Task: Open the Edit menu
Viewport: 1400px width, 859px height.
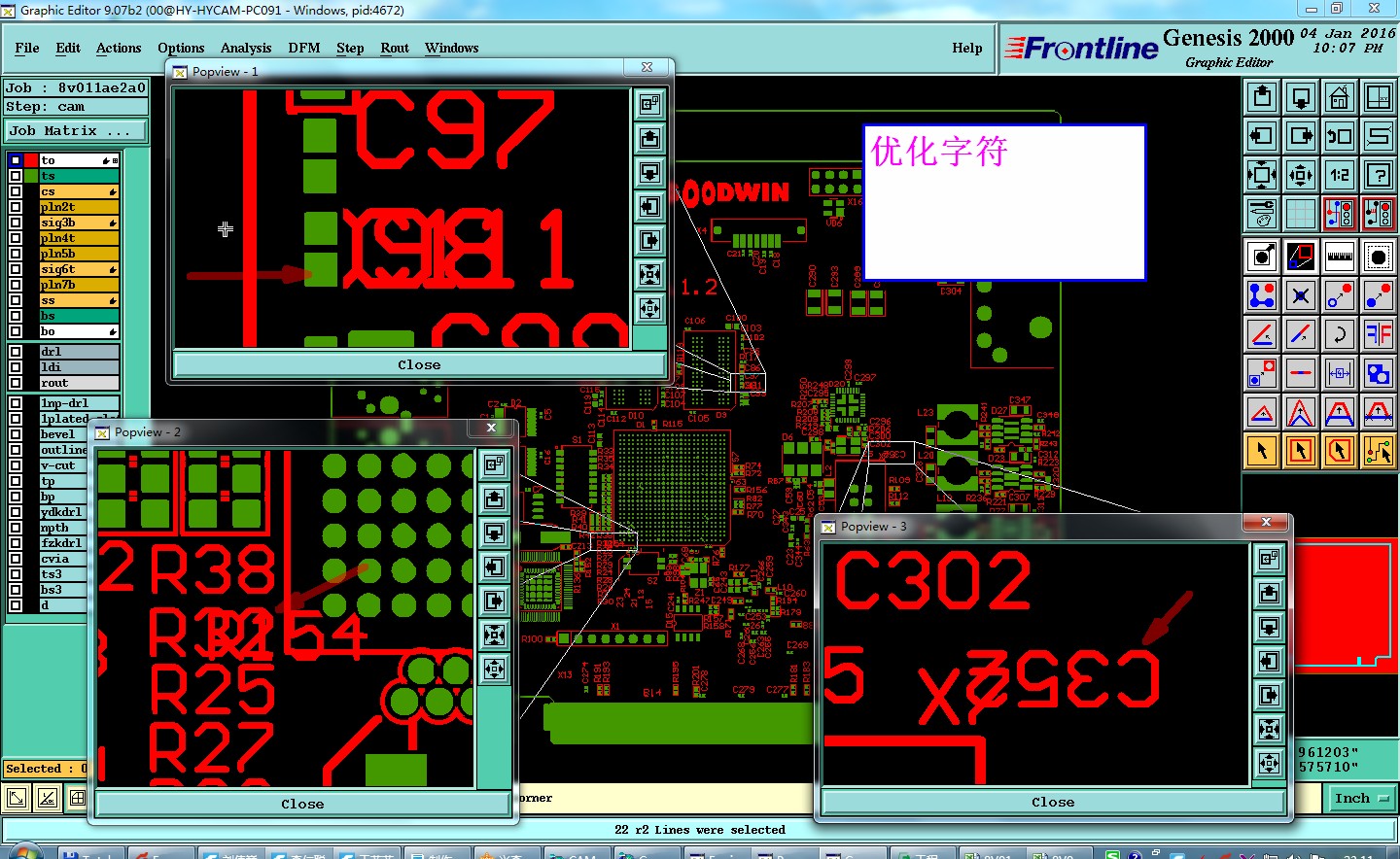Action: pos(68,48)
